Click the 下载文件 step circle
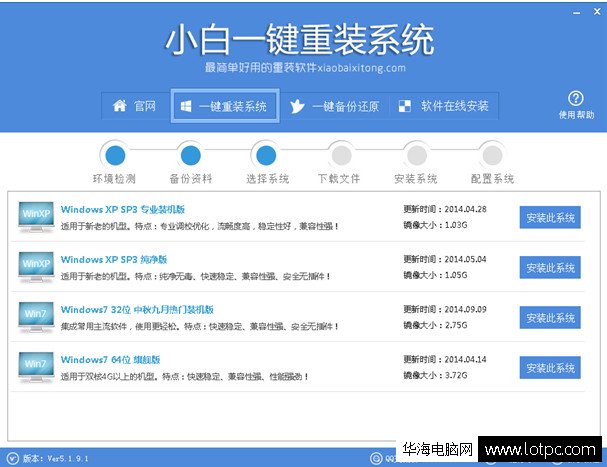This screenshot has width=607, height=467. pyautogui.click(x=341, y=156)
